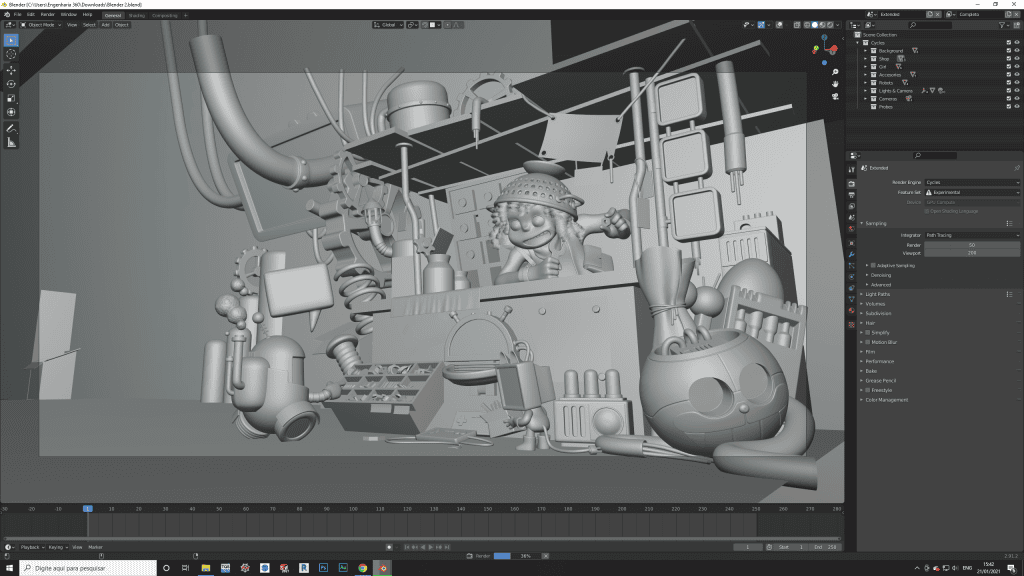1024x576 pixels.
Task: Uncheck the Cameras collection exclude checkbox
Action: 1009,99
